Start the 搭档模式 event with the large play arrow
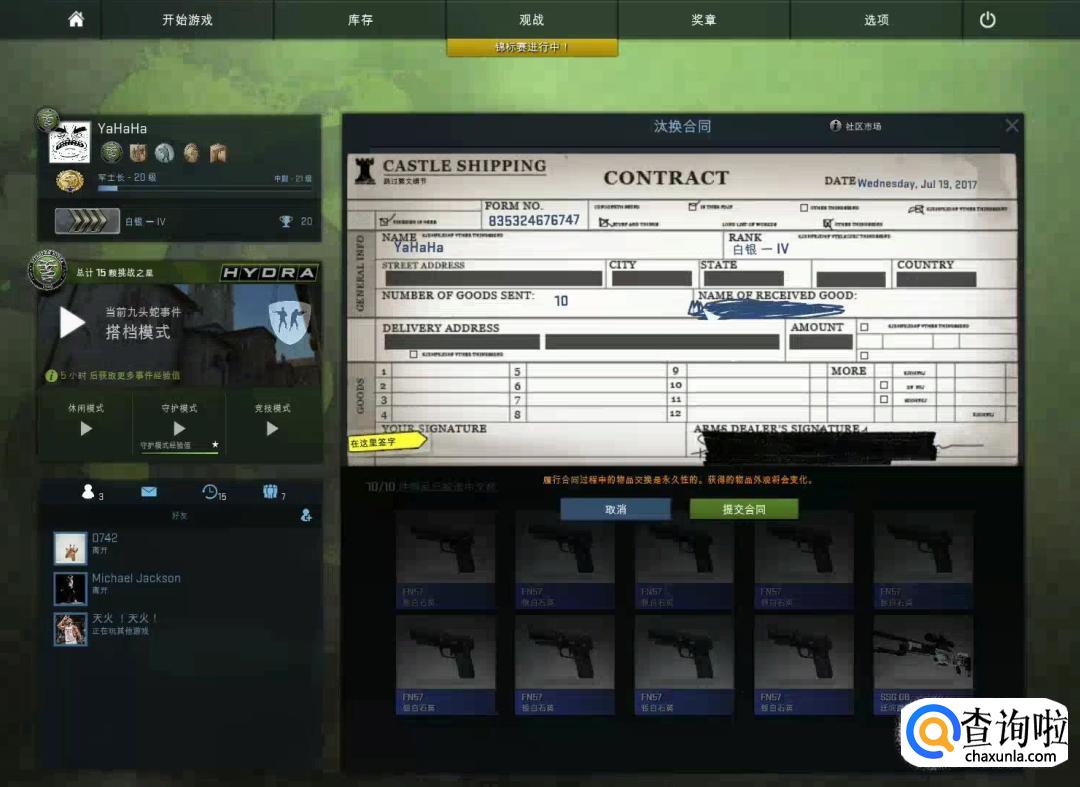 (x=72, y=322)
